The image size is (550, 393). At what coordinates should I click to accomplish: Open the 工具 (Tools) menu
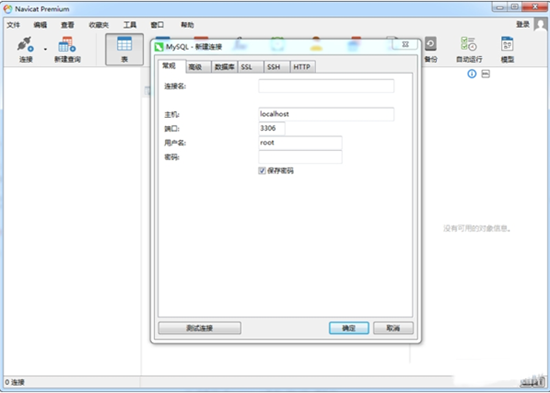130,25
